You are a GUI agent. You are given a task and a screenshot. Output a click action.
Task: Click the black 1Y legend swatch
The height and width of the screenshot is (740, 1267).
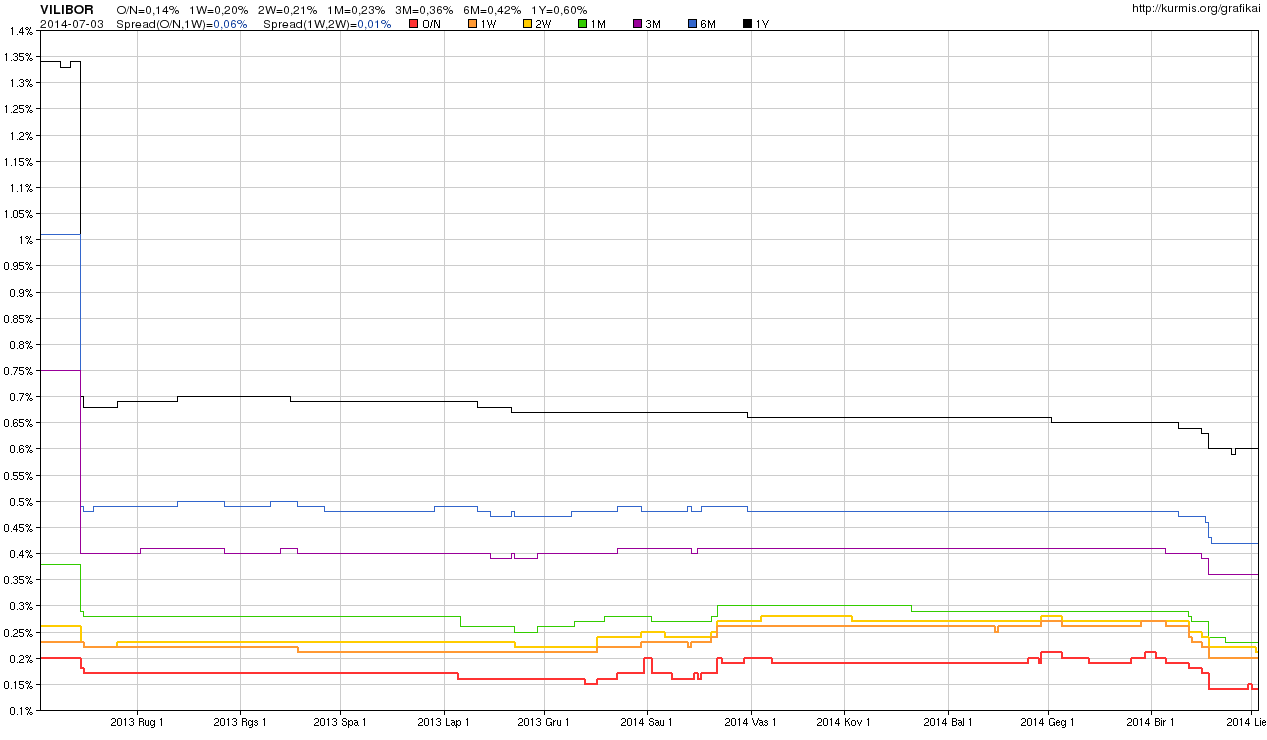746,23
